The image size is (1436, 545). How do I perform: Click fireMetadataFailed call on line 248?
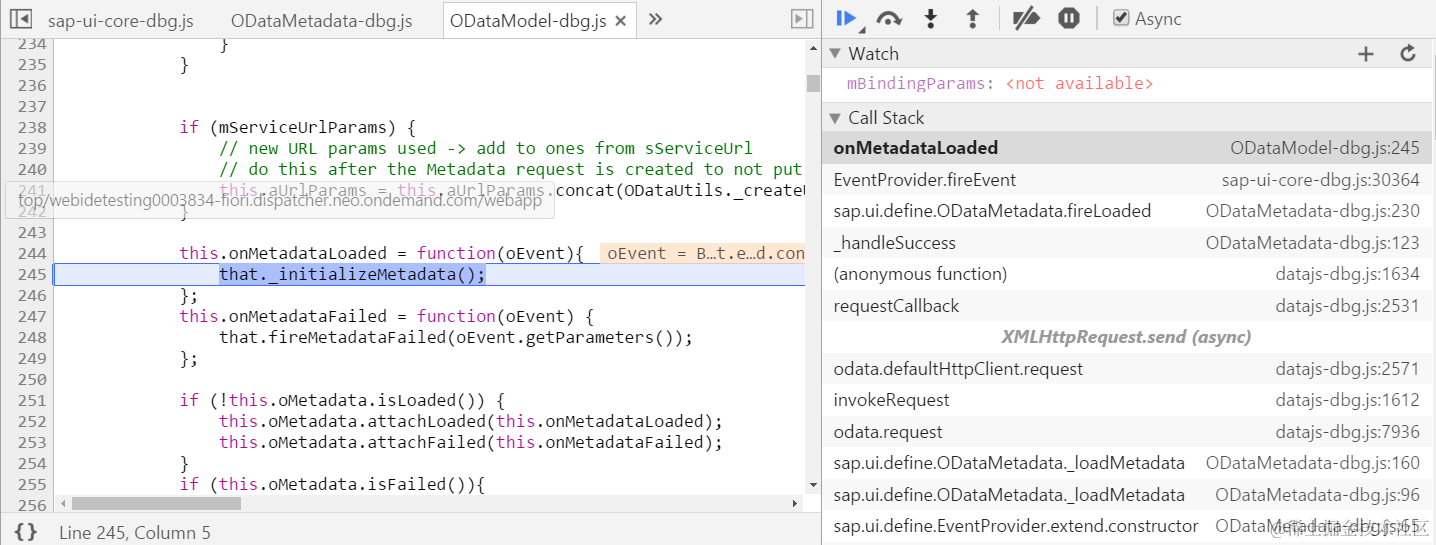pos(456,337)
